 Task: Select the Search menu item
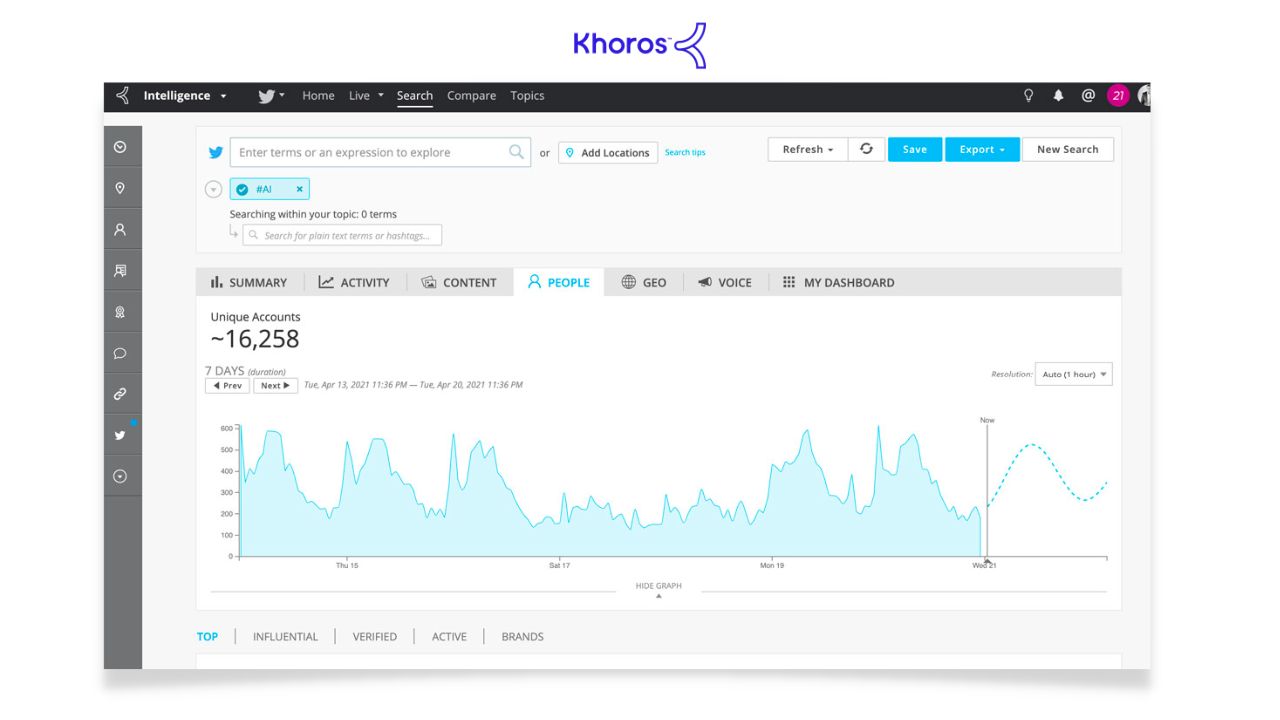point(415,96)
